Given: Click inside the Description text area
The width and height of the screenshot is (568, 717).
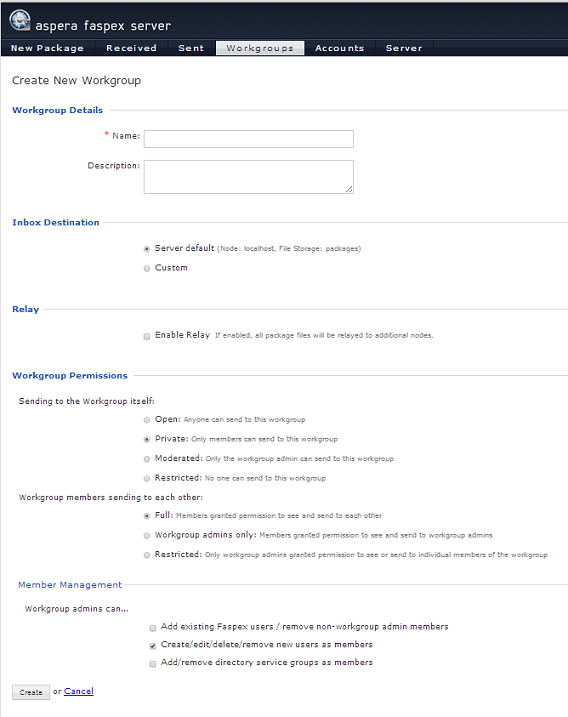Looking at the screenshot, I should [249, 177].
